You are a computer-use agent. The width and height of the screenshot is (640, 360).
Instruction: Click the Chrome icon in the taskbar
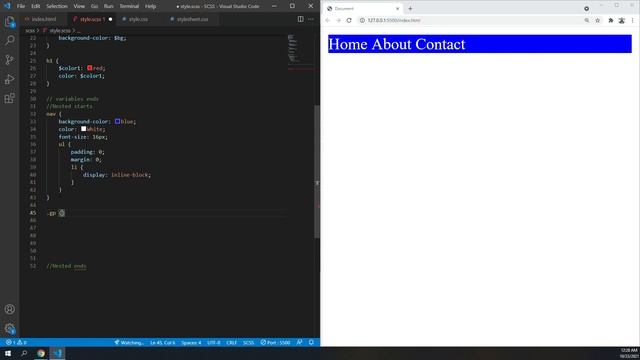[x=41, y=353]
